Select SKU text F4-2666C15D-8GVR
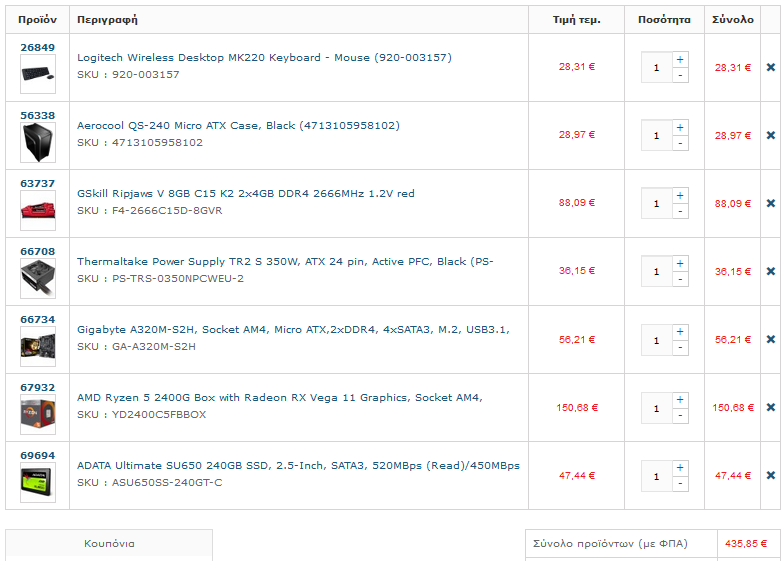The height and width of the screenshot is (561, 784). [x=167, y=210]
